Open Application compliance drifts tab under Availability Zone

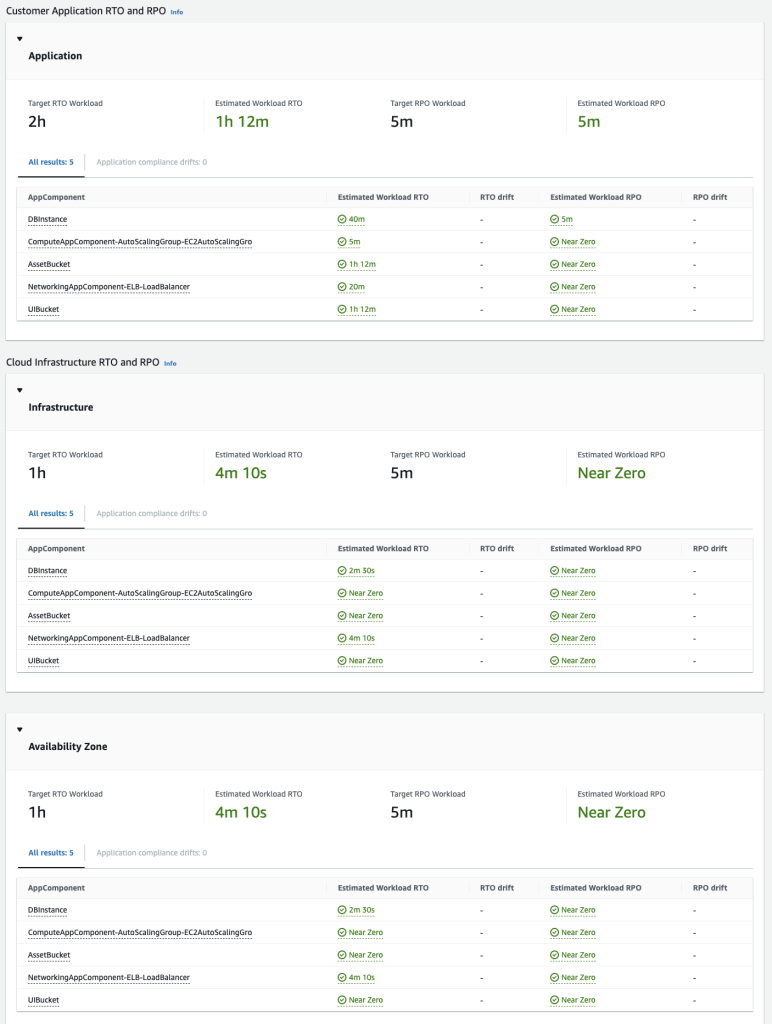point(152,853)
